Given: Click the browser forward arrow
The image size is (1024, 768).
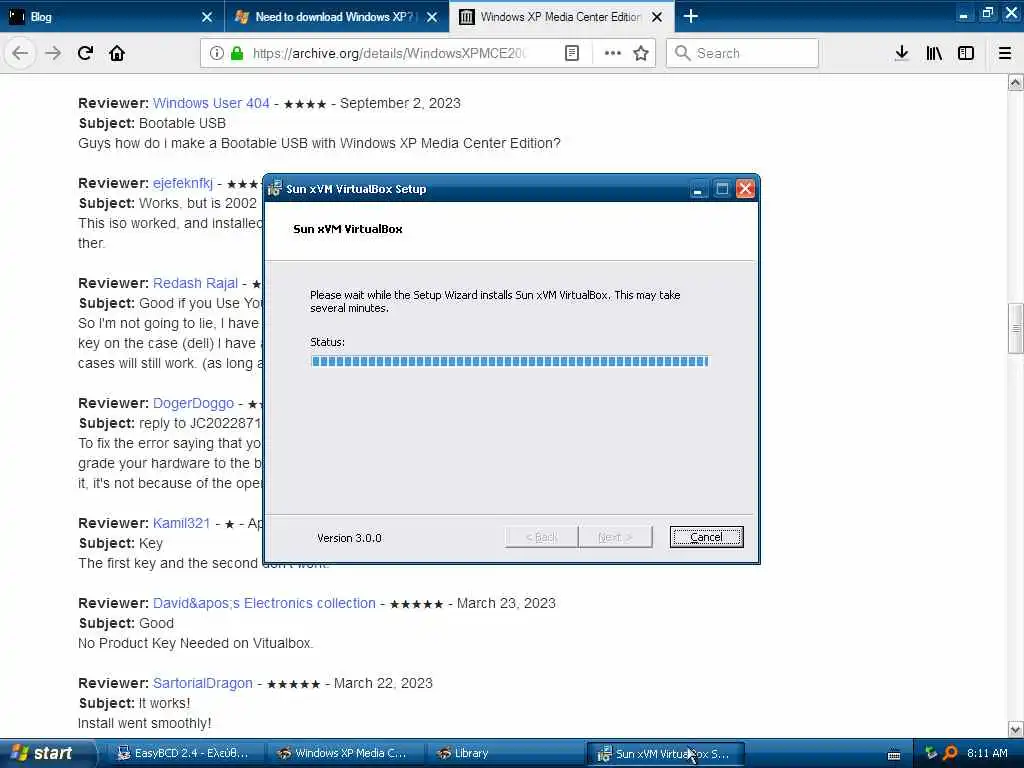Looking at the screenshot, I should tap(53, 53).
